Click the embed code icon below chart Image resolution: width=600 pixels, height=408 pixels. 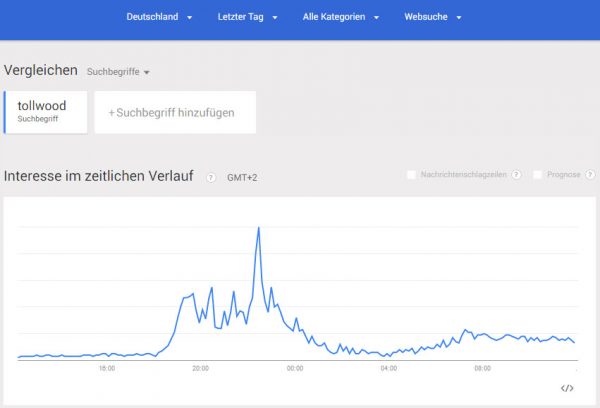click(x=567, y=388)
